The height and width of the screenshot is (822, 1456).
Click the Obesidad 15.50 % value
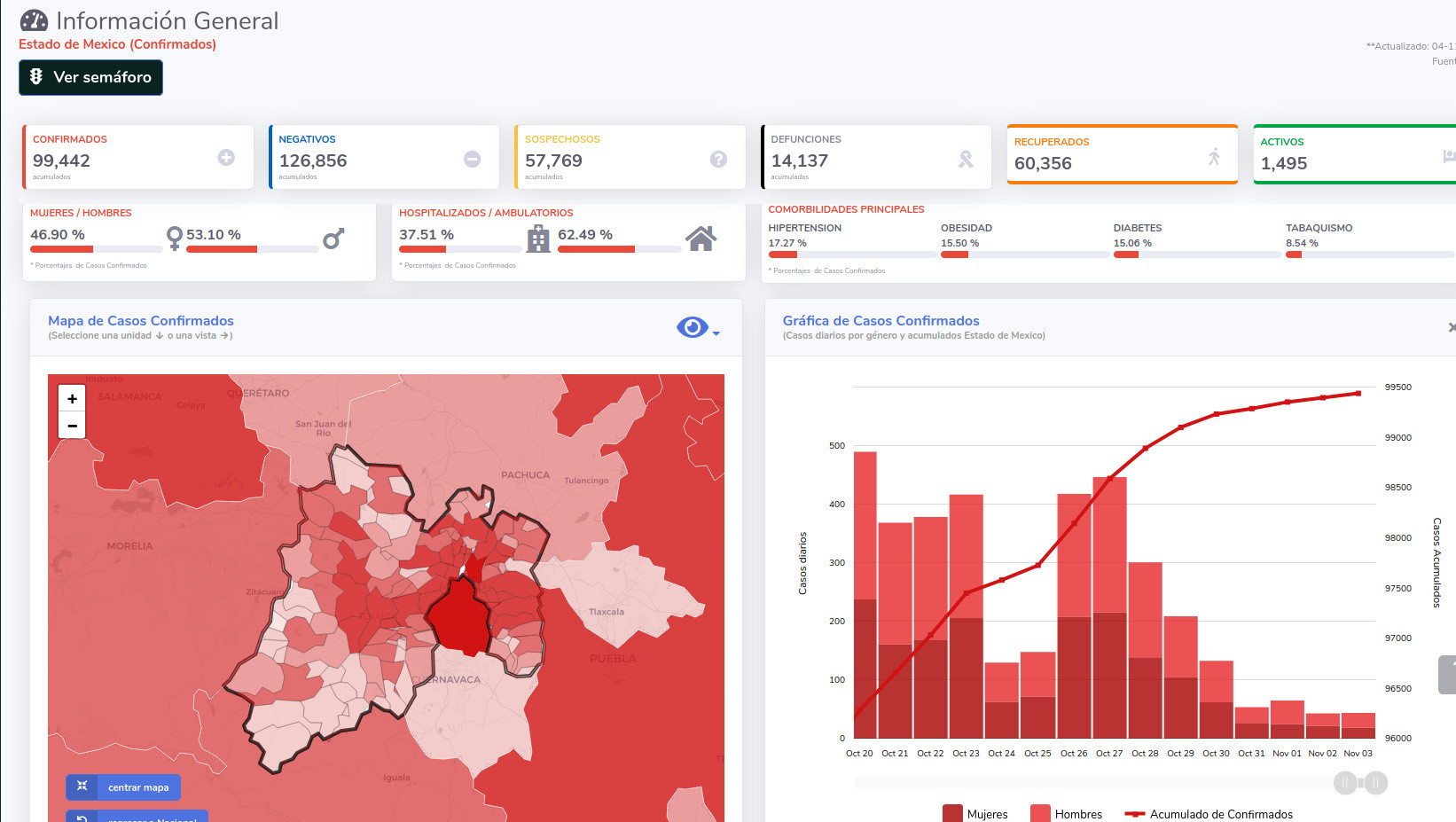point(959,243)
